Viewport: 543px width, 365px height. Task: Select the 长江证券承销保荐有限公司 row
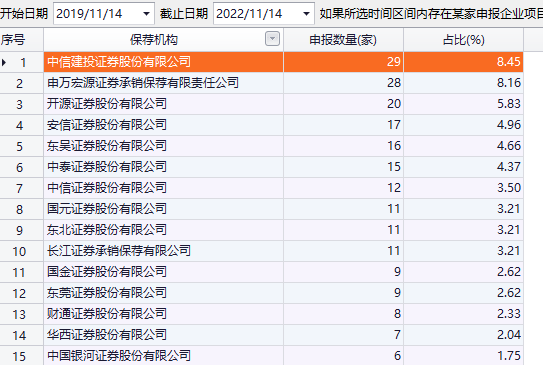click(x=261, y=251)
